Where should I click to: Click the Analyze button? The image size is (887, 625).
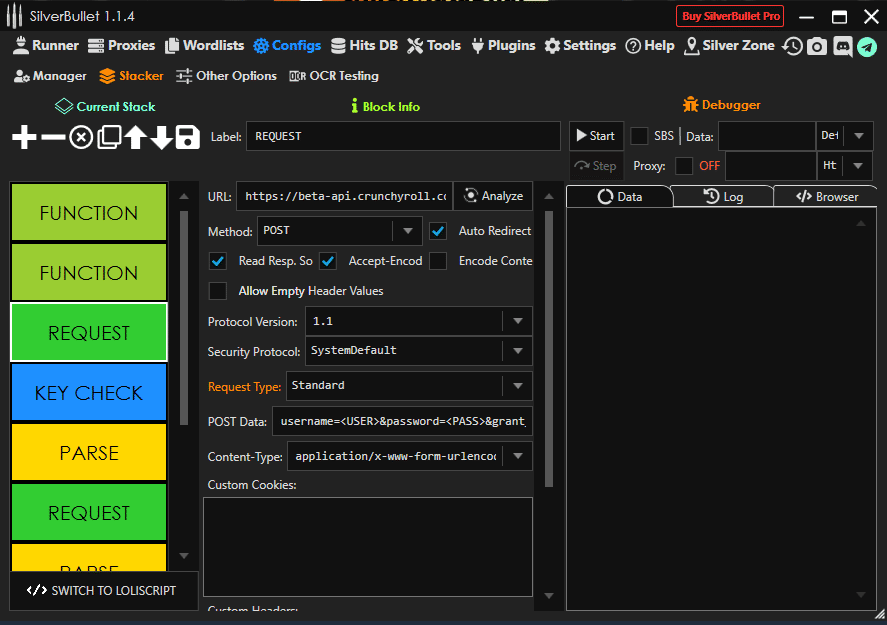tap(493, 196)
